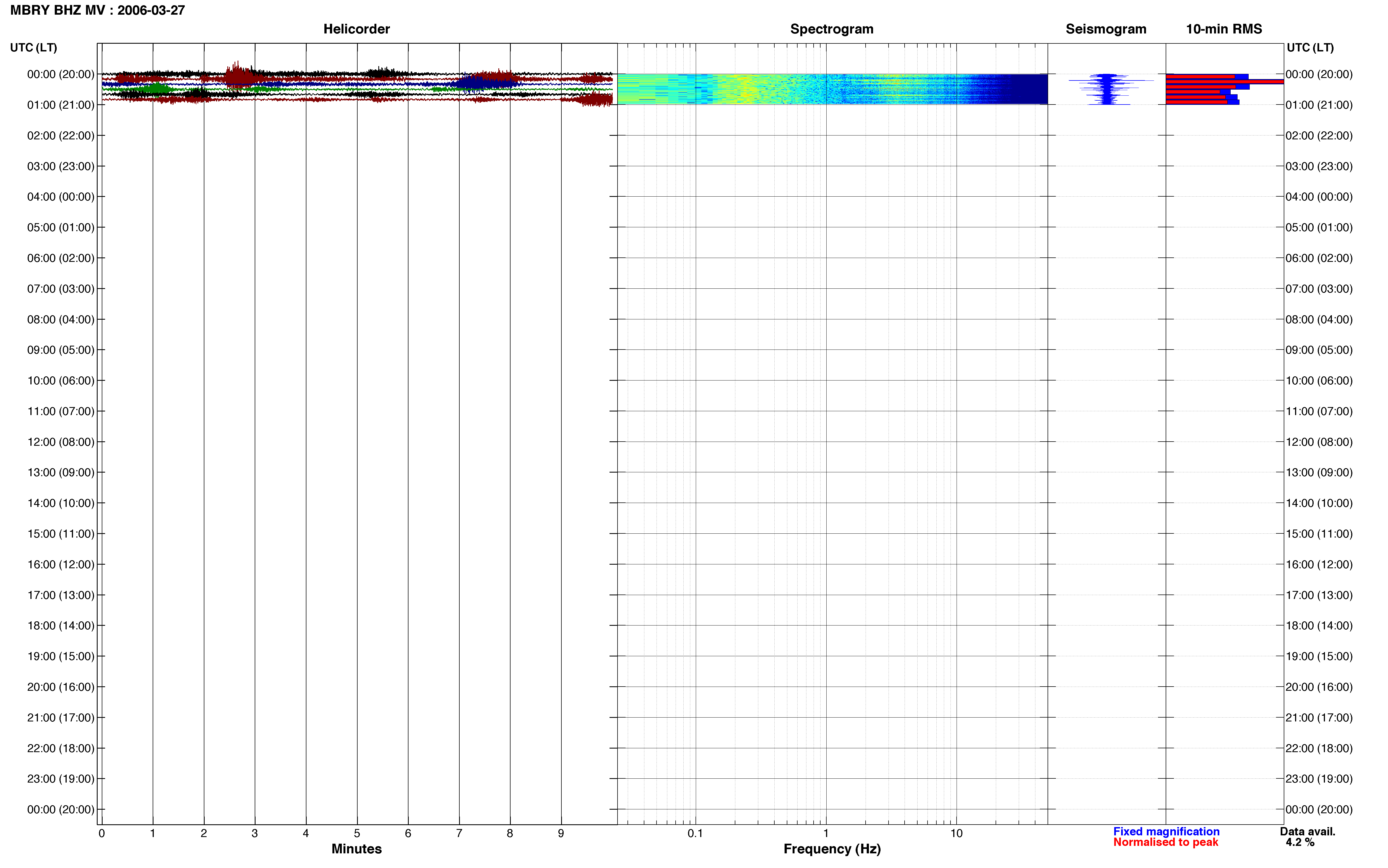This screenshot has height=868, width=1388.
Task: Click the 'Fixed magnification' legend text
Action: (1166, 831)
